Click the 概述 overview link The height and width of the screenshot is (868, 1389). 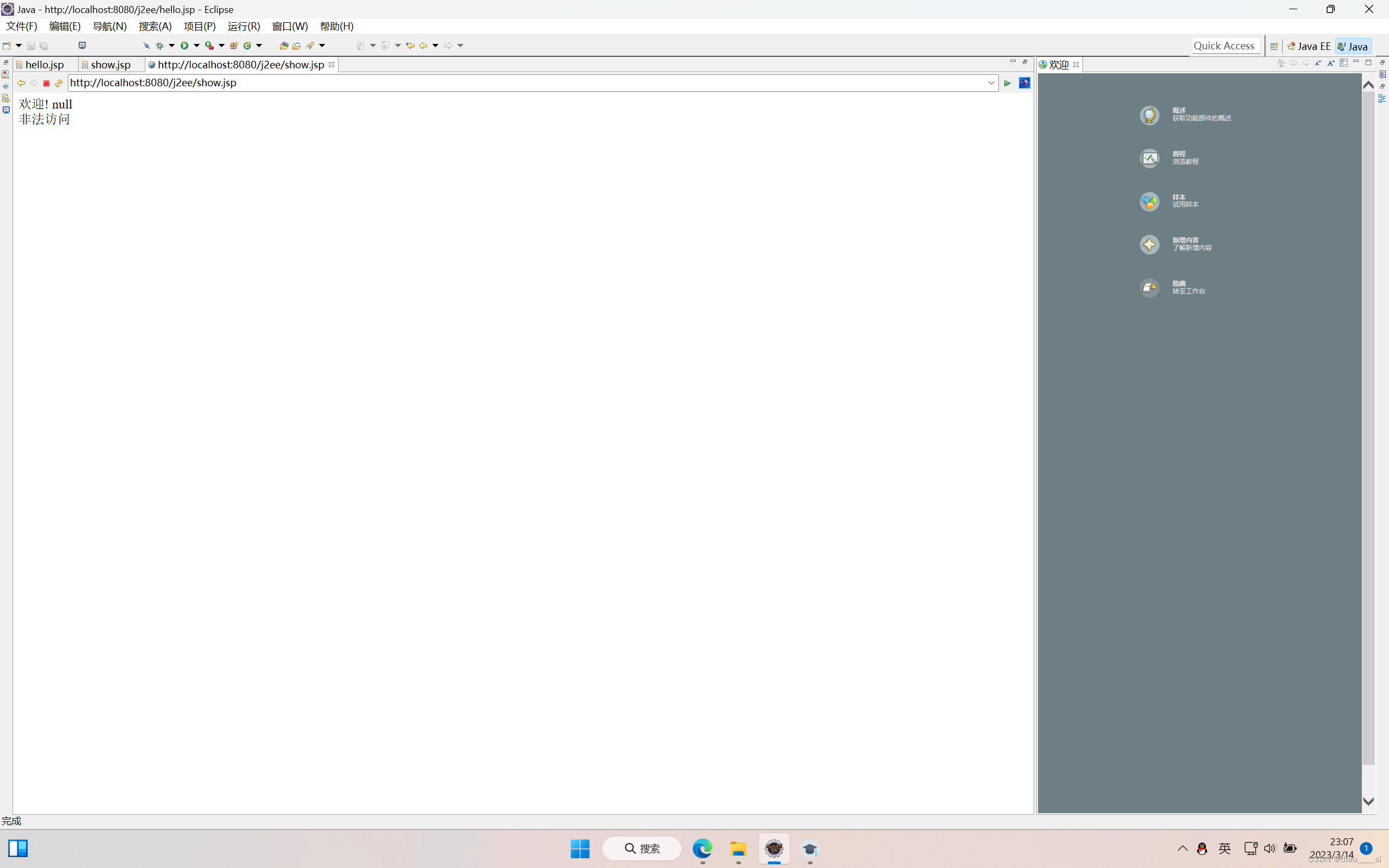pos(1179,110)
